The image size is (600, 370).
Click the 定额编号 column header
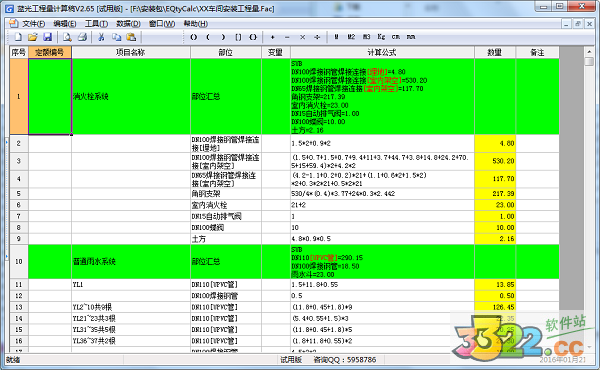50,52
